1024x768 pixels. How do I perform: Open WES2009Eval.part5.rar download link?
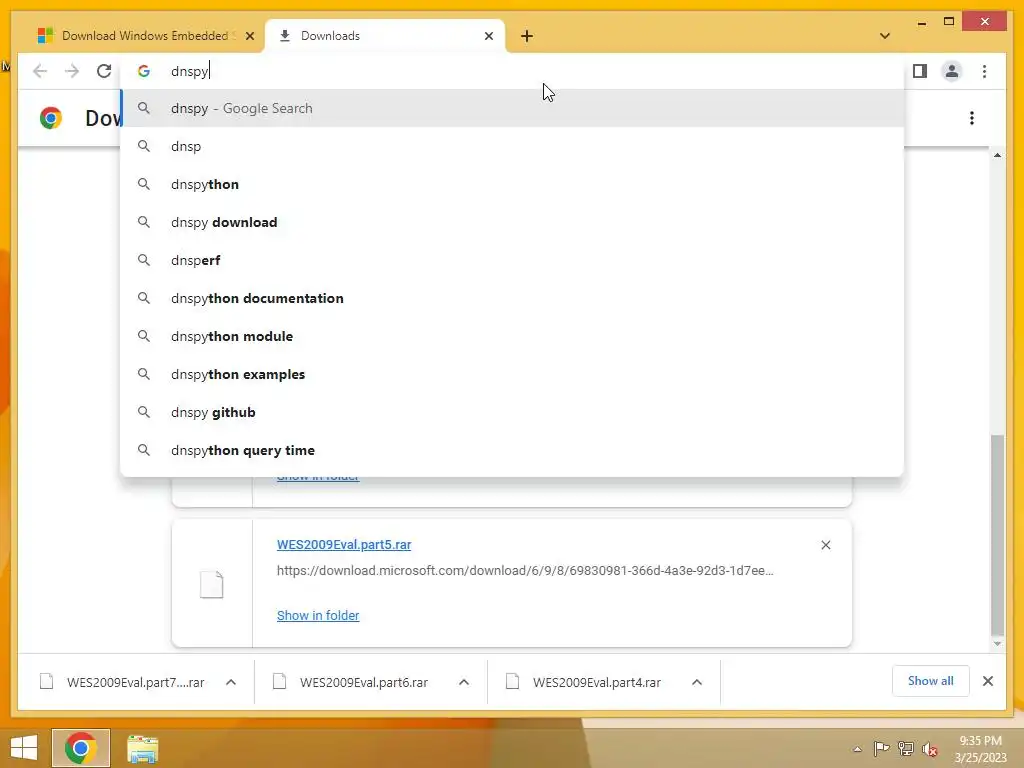point(344,545)
